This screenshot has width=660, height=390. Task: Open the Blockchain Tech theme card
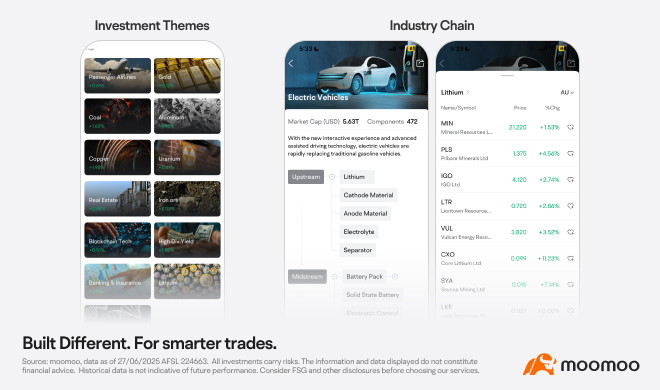coord(117,240)
